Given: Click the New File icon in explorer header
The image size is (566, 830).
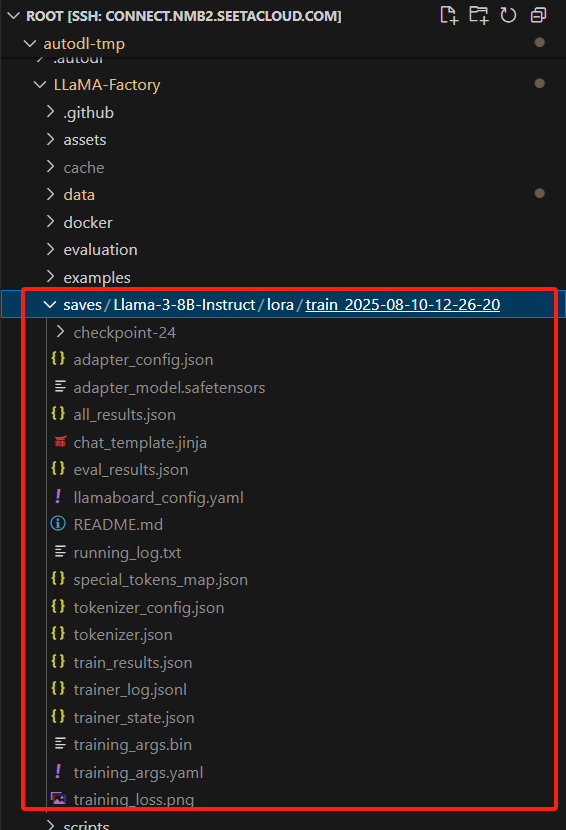Looking at the screenshot, I should [x=449, y=15].
